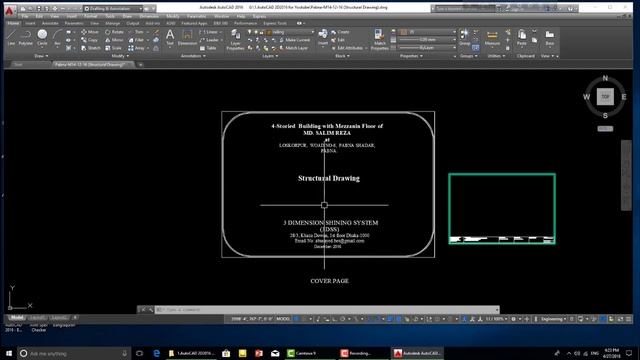This screenshot has width=640, height=360.
Task: Switch to the Start drawing tab
Action: 18,64
